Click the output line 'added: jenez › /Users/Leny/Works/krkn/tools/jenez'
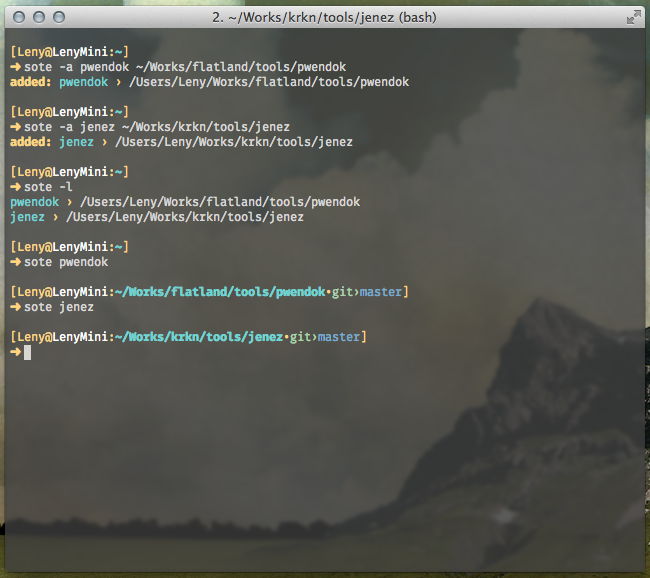650x578 pixels. click(x=181, y=142)
